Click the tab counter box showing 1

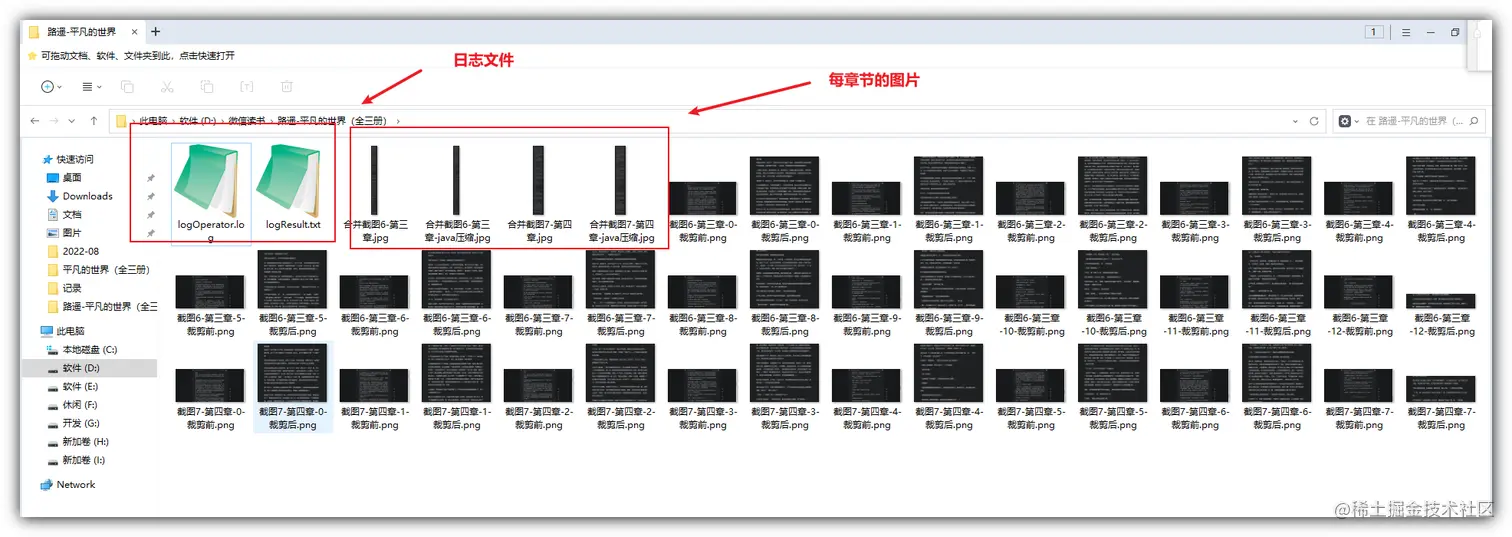[1375, 32]
